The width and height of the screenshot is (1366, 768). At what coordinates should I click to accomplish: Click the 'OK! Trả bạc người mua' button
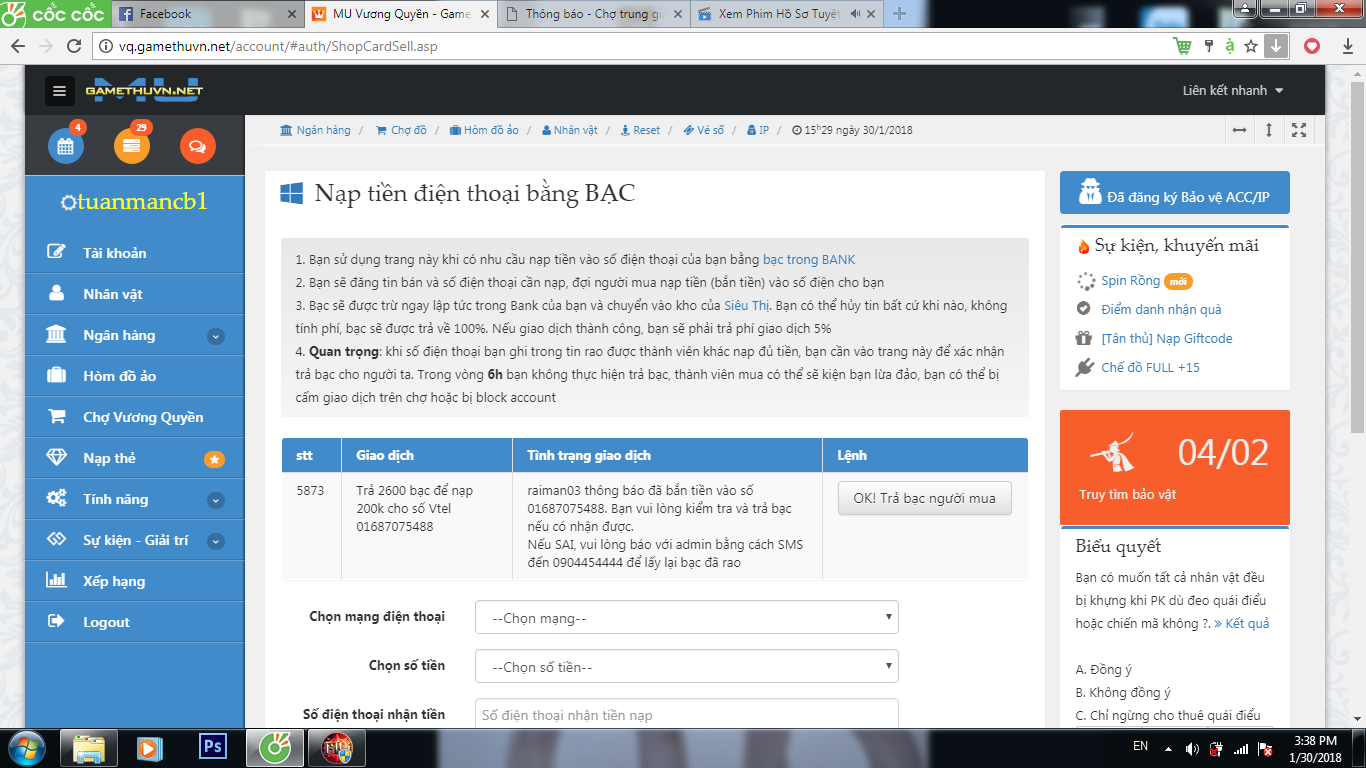[x=924, y=498]
